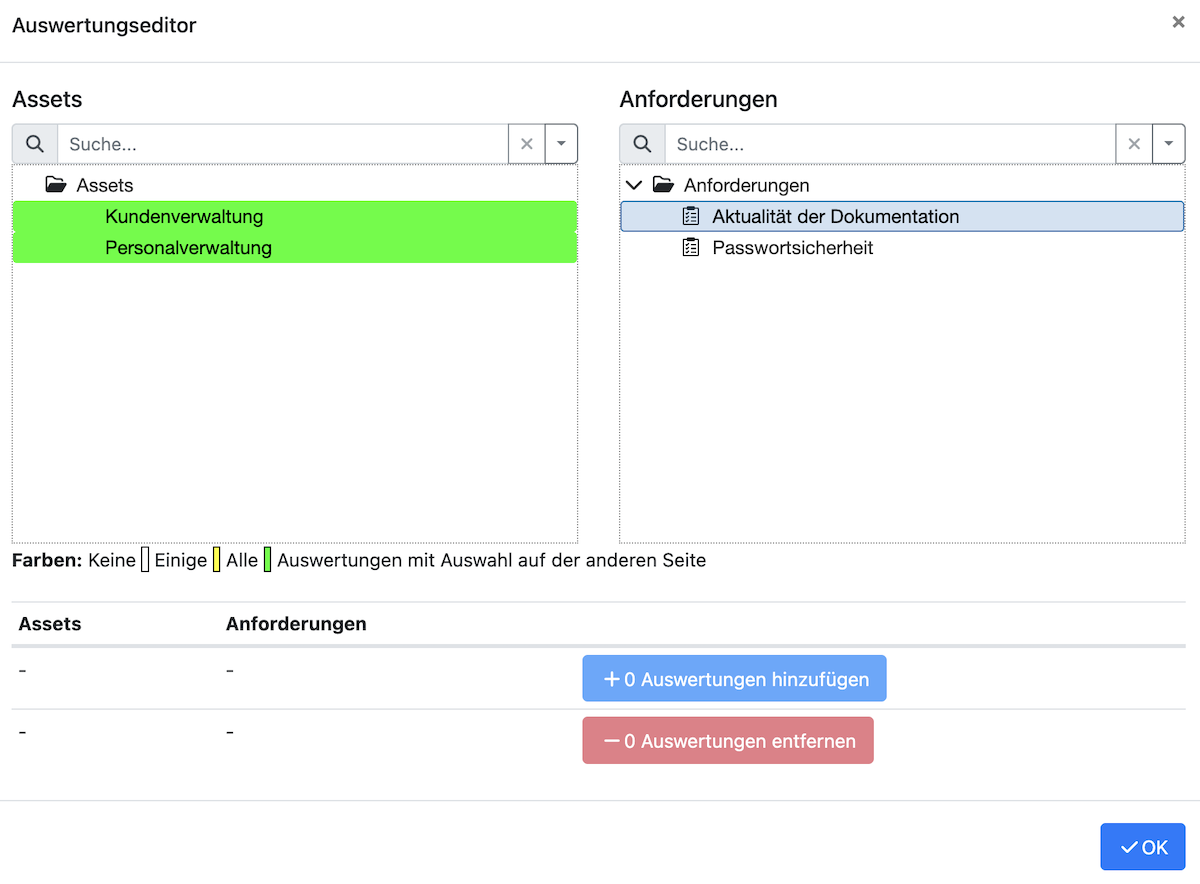
Task: Collapse the Anforderungen tree via its chevron
Action: click(633, 184)
